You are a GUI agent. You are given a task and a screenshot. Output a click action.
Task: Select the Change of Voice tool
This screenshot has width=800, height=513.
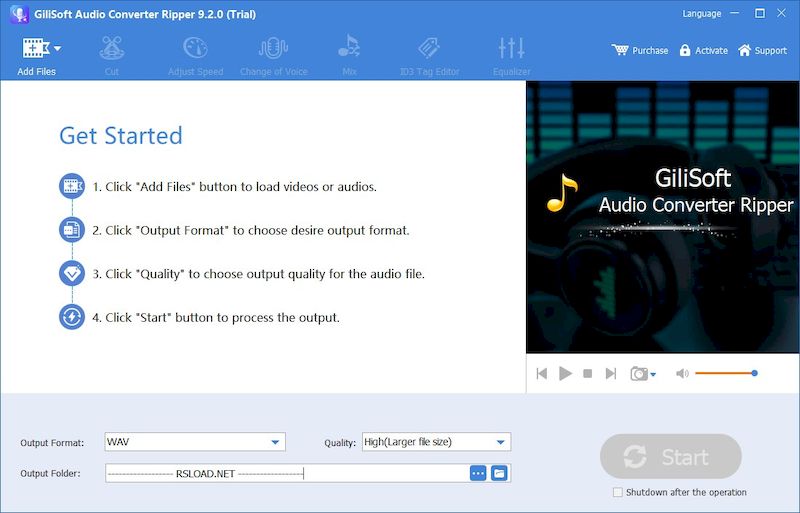pos(274,48)
